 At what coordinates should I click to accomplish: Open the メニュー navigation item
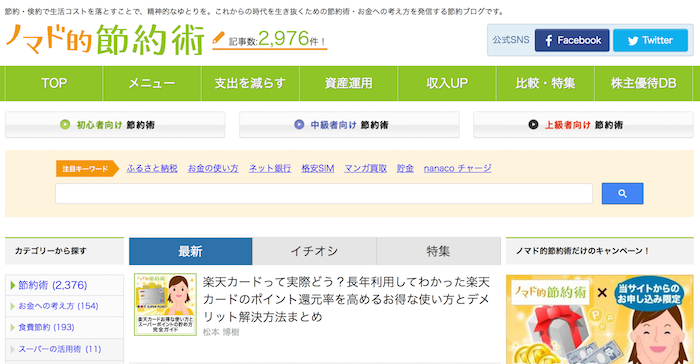tap(152, 83)
